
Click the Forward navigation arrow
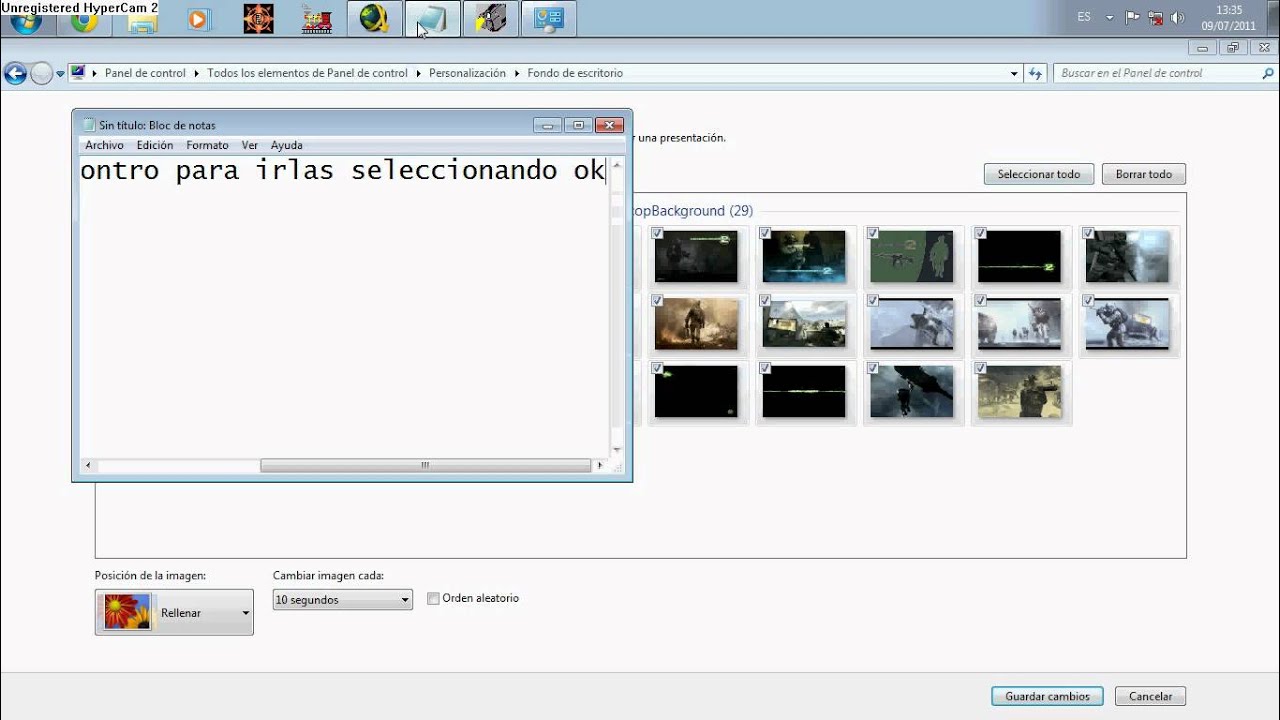pos(41,73)
